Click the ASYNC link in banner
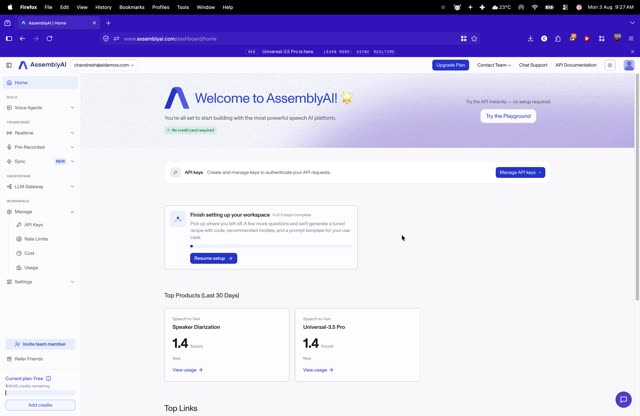The width and height of the screenshot is (640, 416). [x=362, y=52]
